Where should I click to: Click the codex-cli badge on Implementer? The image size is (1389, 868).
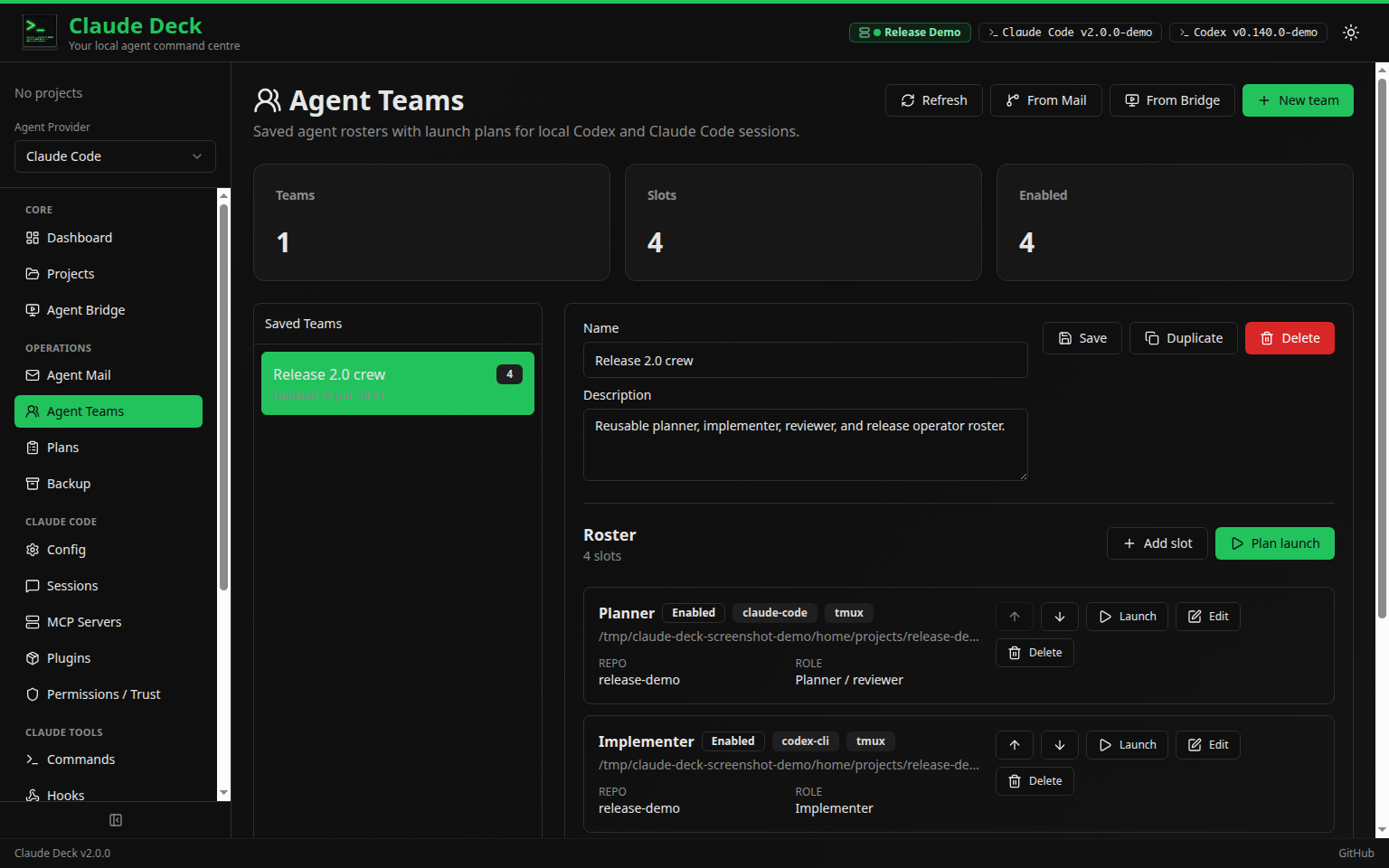pyautogui.click(x=805, y=741)
